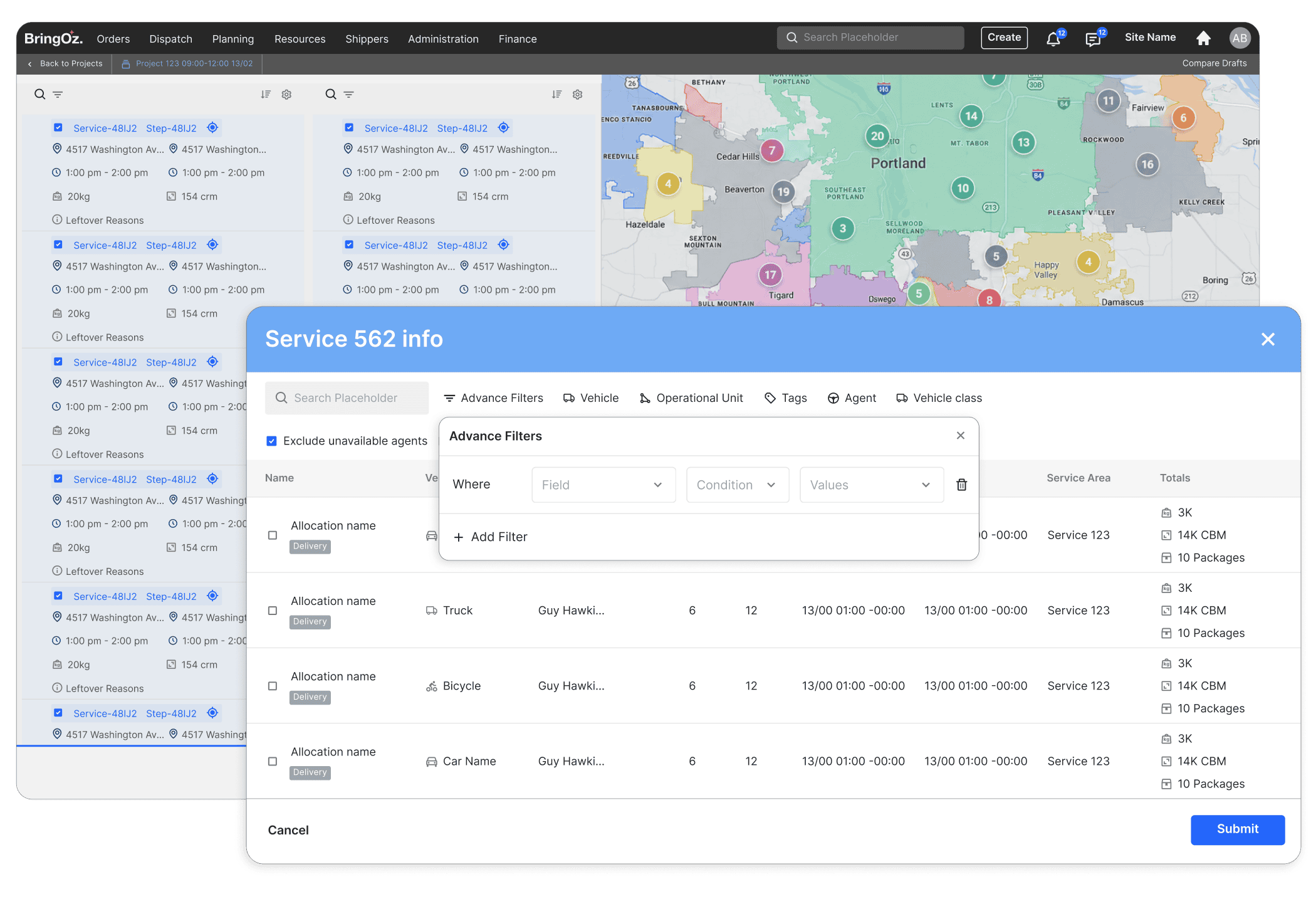Open messages chat icon in top bar
The image size is (1316, 899).
coord(1093,39)
